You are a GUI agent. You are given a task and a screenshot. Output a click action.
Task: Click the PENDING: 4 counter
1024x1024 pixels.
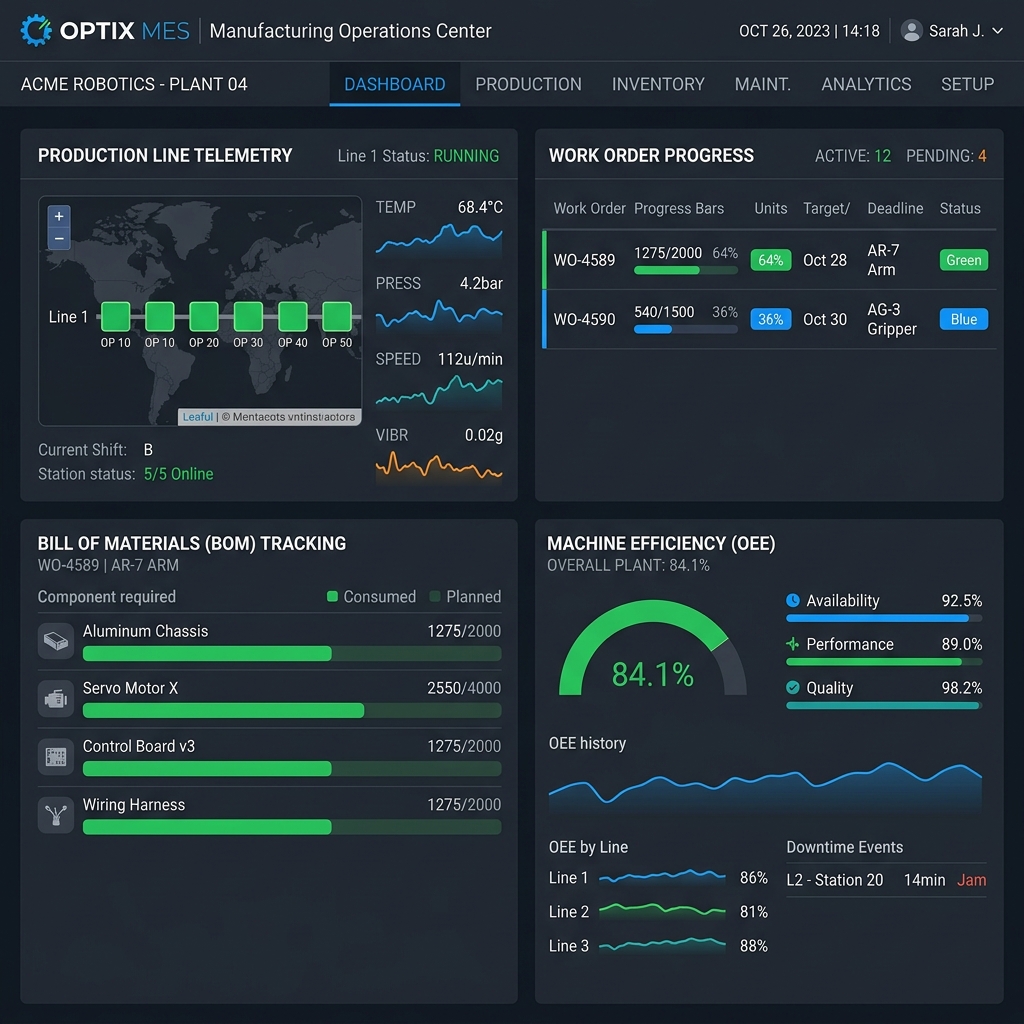[946, 155]
